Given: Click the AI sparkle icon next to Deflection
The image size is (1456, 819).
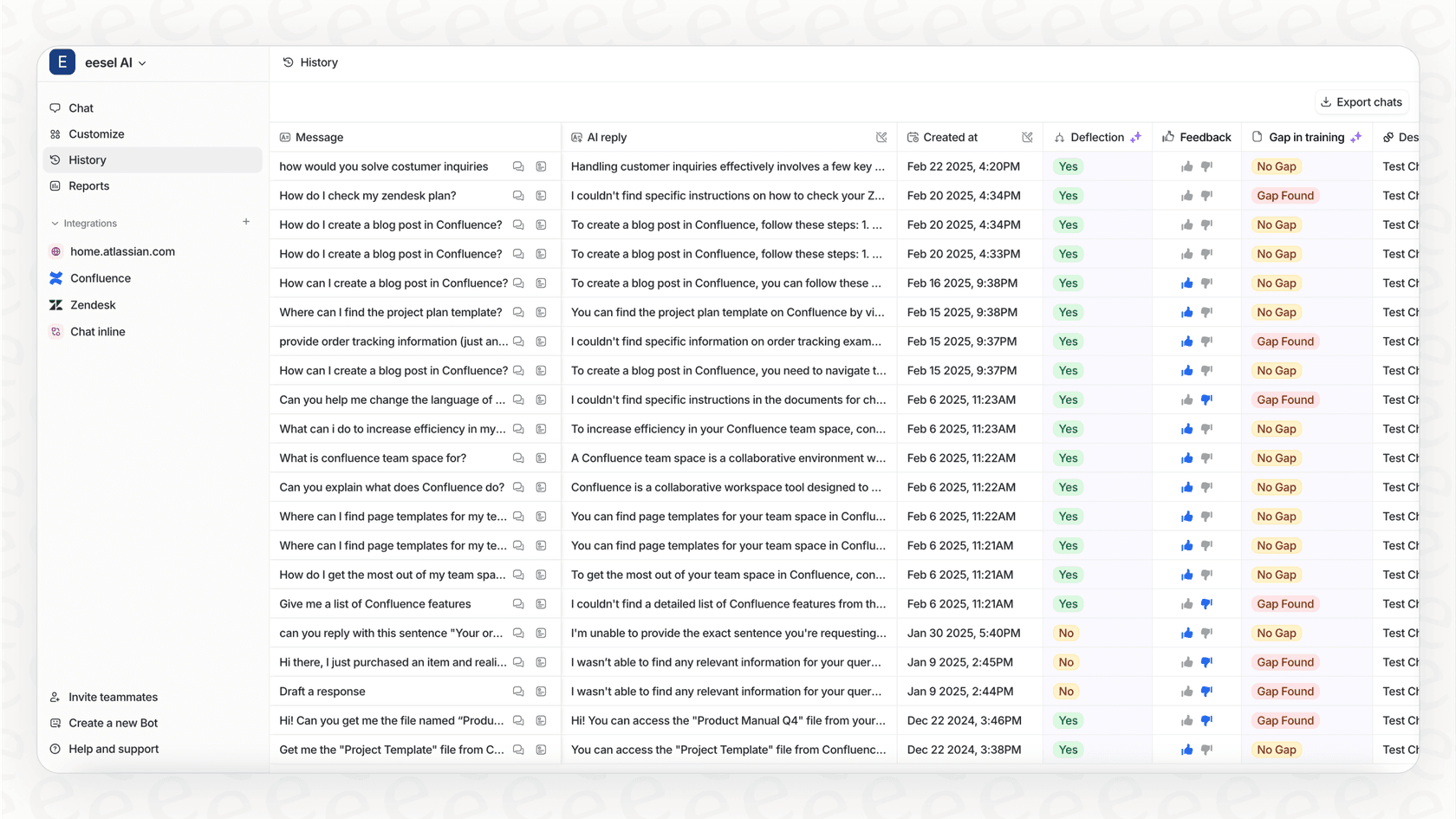Looking at the screenshot, I should (1136, 137).
